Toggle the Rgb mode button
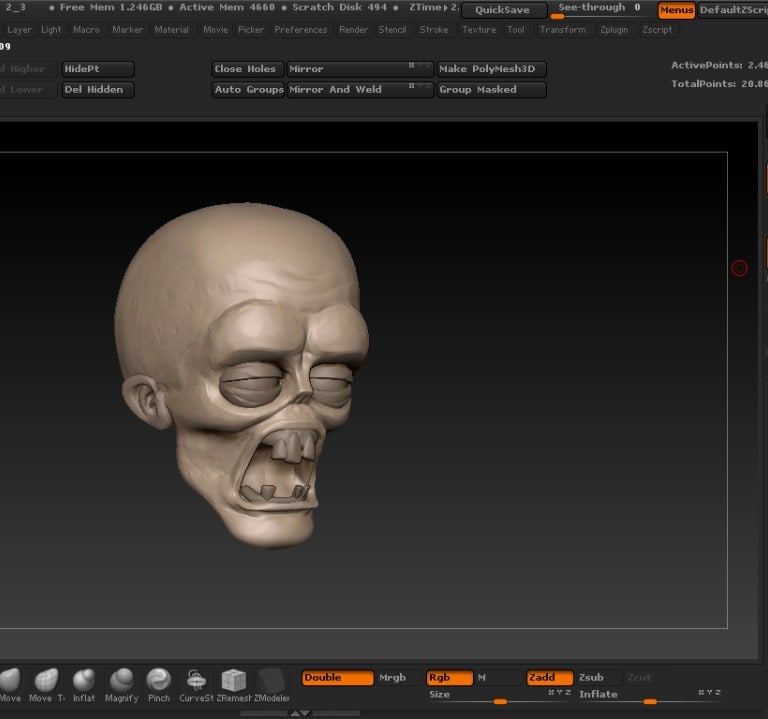 tap(448, 678)
